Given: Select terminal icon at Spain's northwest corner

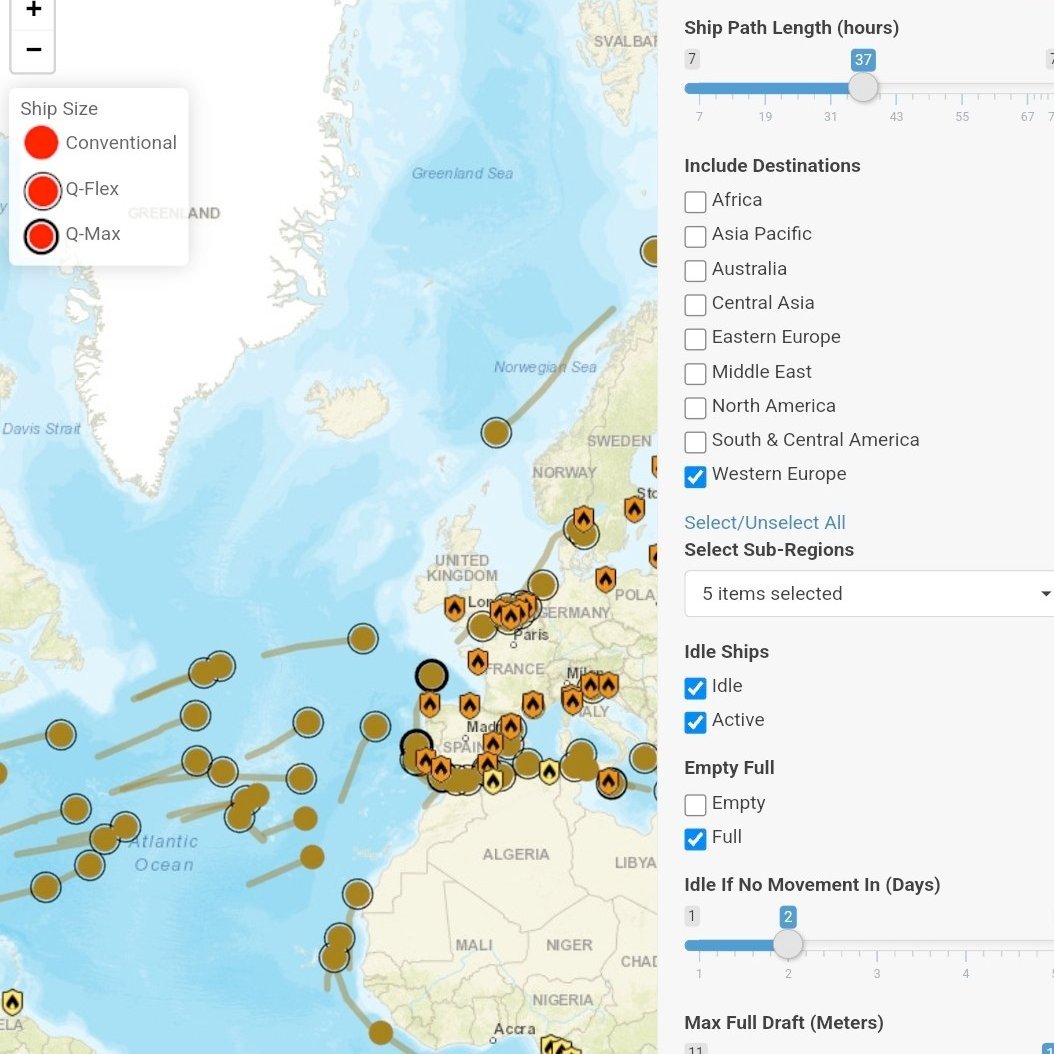Looking at the screenshot, I should [x=430, y=705].
